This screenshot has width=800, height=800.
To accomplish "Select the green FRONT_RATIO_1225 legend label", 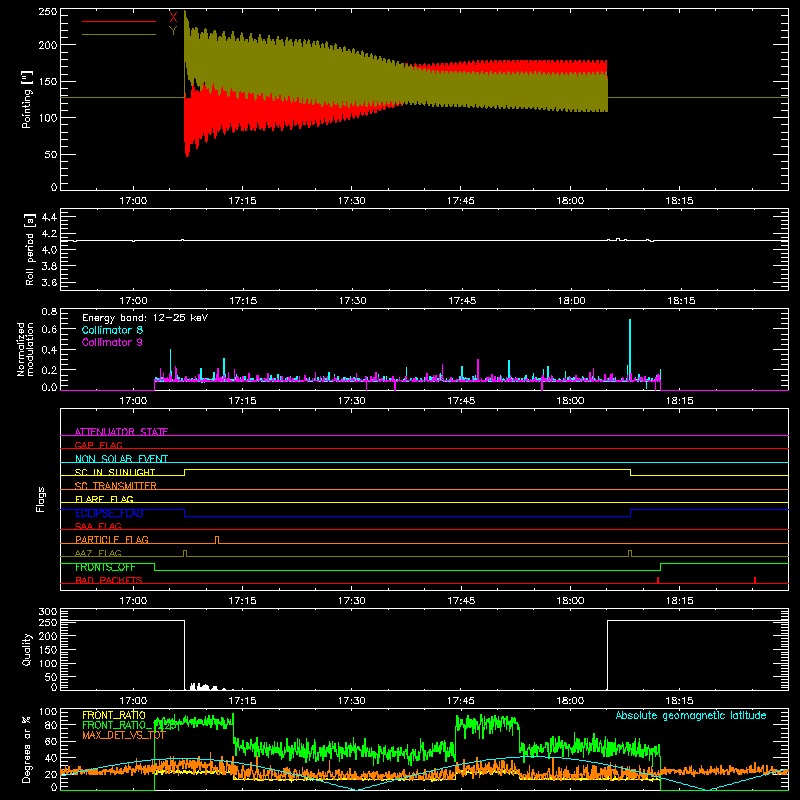I will (130, 725).
